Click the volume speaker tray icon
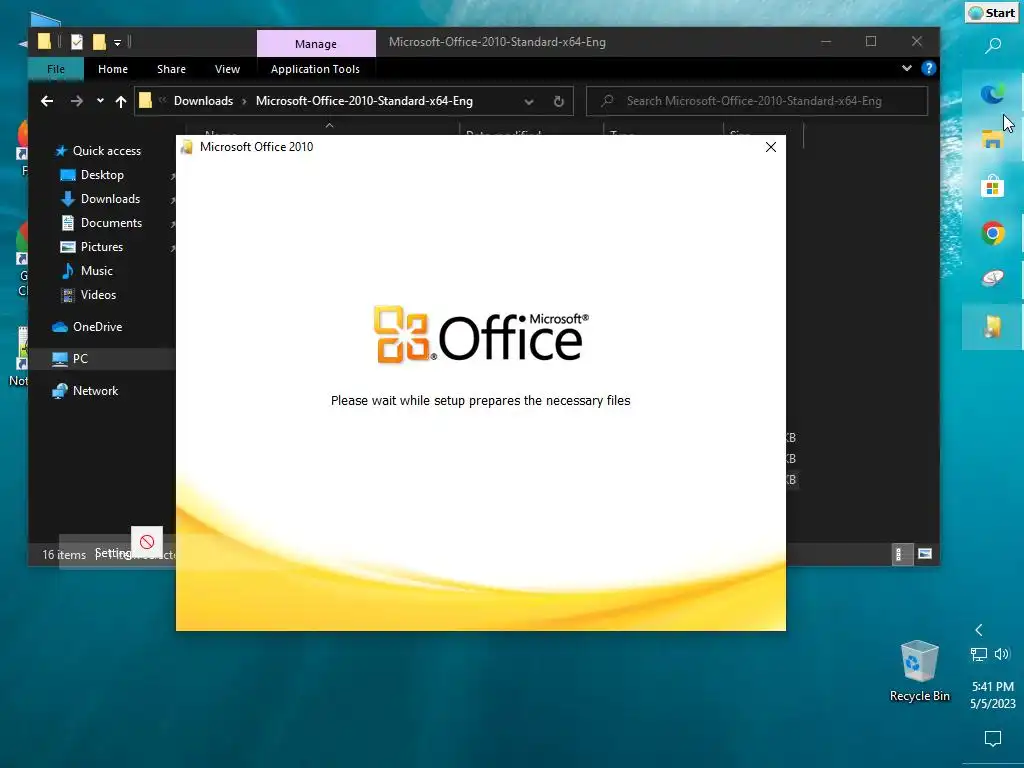This screenshot has height=768, width=1024. coord(1002,654)
